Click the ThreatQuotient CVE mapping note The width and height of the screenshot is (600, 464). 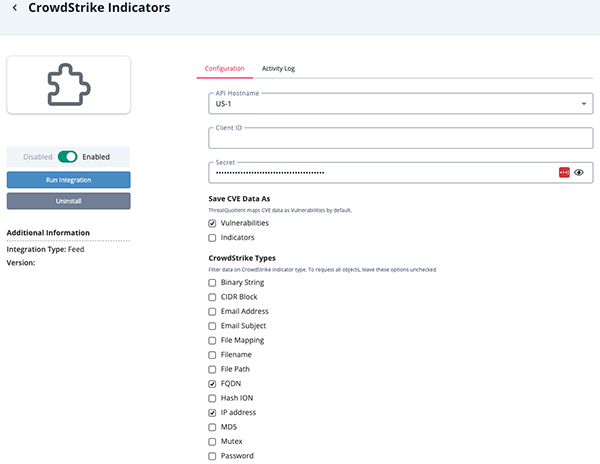click(280, 210)
